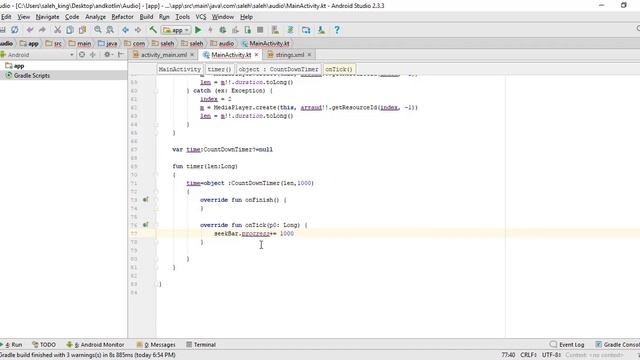Click the Undo arrow in toolbar

click(30, 30)
